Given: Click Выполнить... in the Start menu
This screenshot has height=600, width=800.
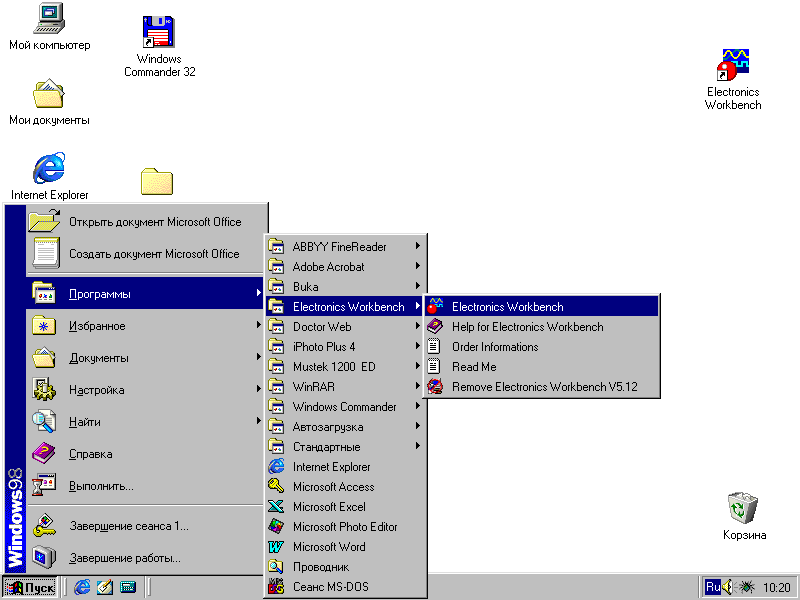Looking at the screenshot, I should coord(144,486).
